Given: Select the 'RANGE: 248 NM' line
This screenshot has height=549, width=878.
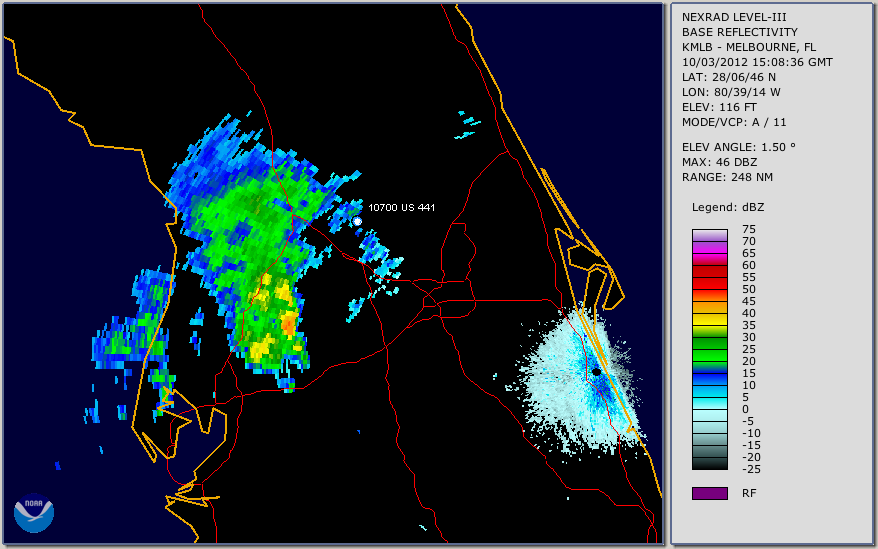Looking at the screenshot, I should (x=727, y=178).
